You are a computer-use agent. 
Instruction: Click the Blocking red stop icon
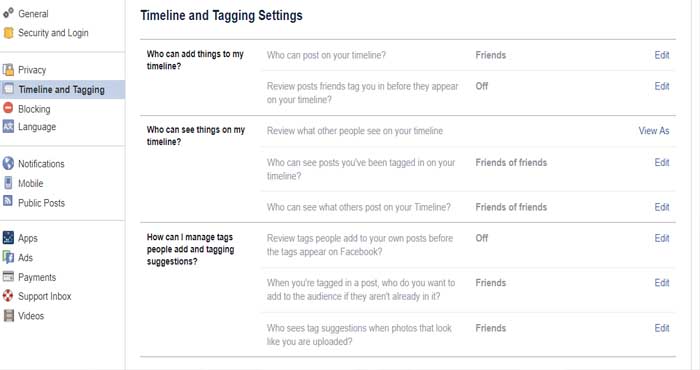pyautogui.click(x=8, y=108)
